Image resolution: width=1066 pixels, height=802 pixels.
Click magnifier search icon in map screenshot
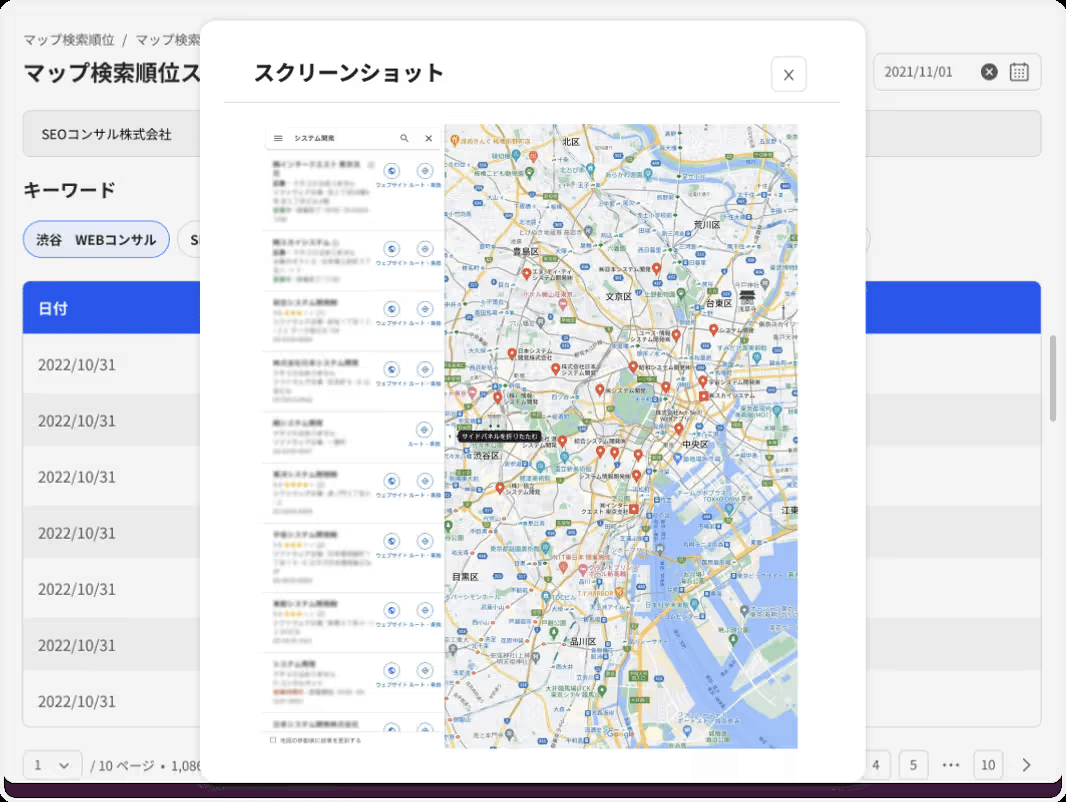pos(405,138)
